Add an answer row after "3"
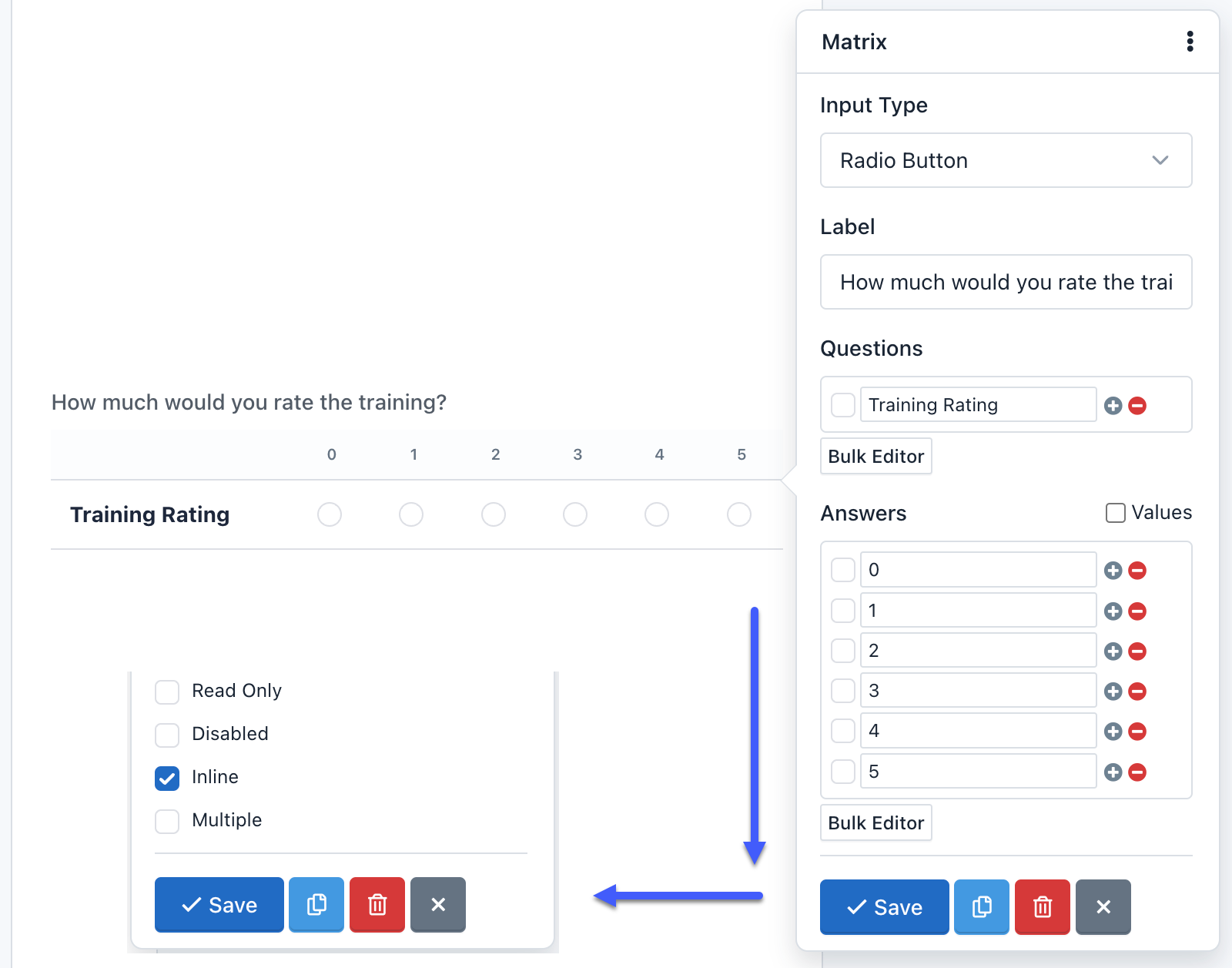 [1112, 691]
